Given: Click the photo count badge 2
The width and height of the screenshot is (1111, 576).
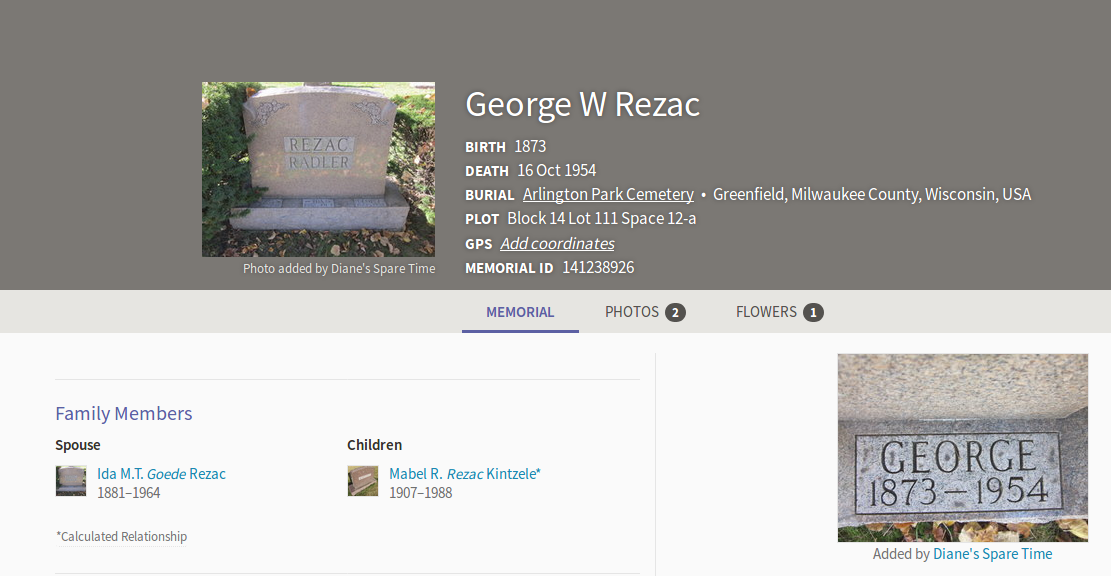Looking at the screenshot, I should [x=675, y=312].
